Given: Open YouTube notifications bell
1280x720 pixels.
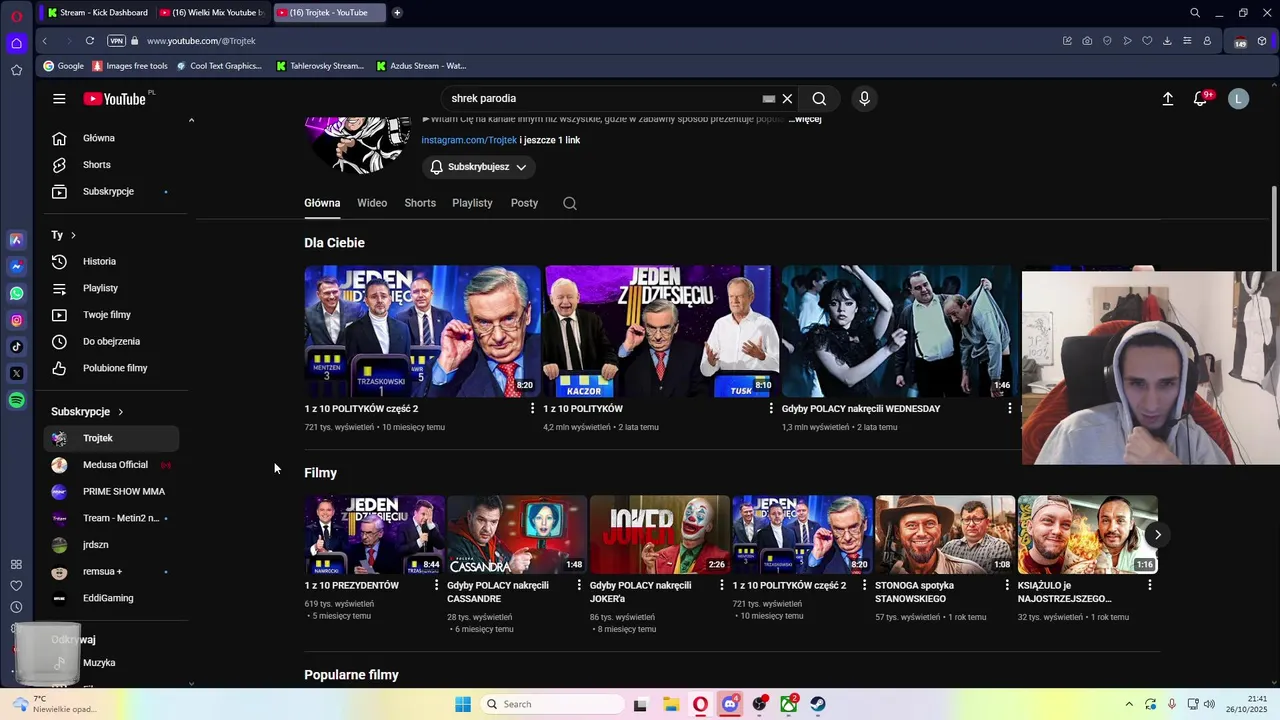Looking at the screenshot, I should (1201, 98).
